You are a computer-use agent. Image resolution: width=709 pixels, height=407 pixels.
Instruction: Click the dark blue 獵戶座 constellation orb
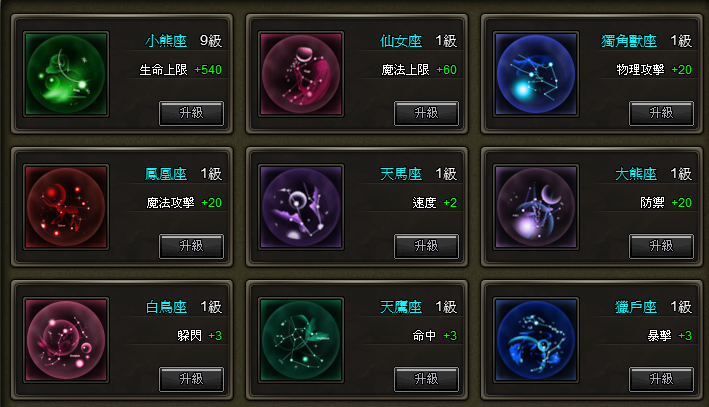[536, 340]
